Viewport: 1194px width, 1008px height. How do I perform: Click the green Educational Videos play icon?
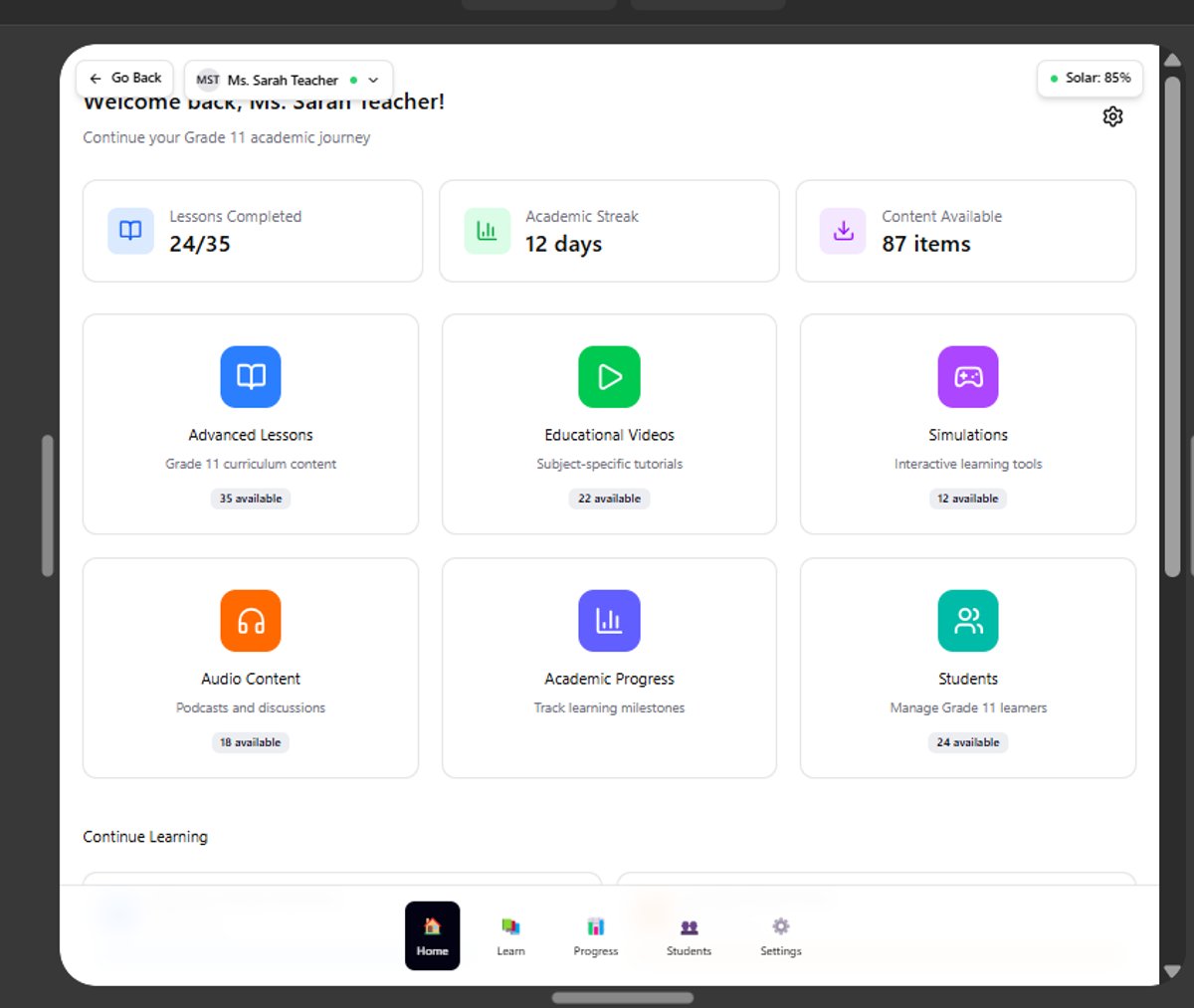(609, 377)
